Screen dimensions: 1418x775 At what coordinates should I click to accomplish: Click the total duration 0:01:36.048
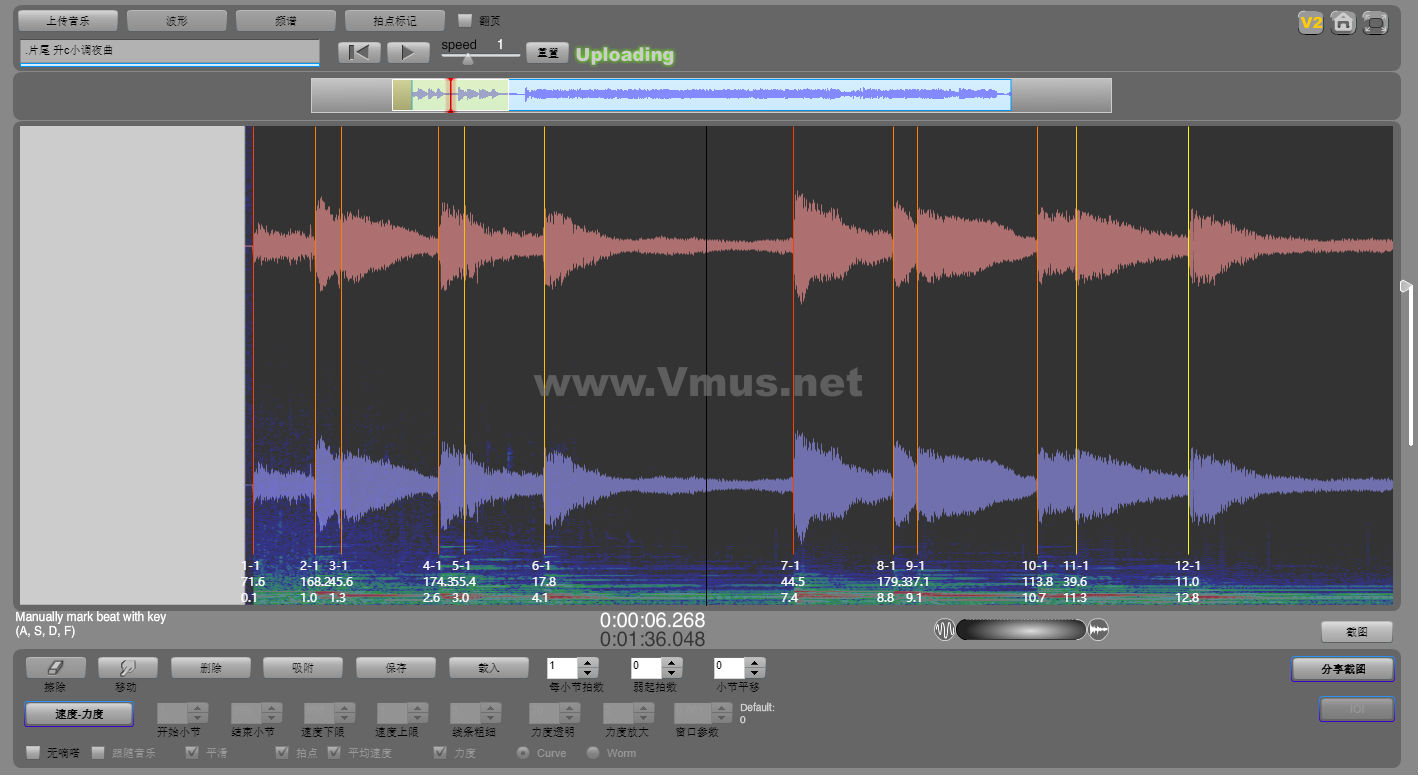(x=652, y=640)
